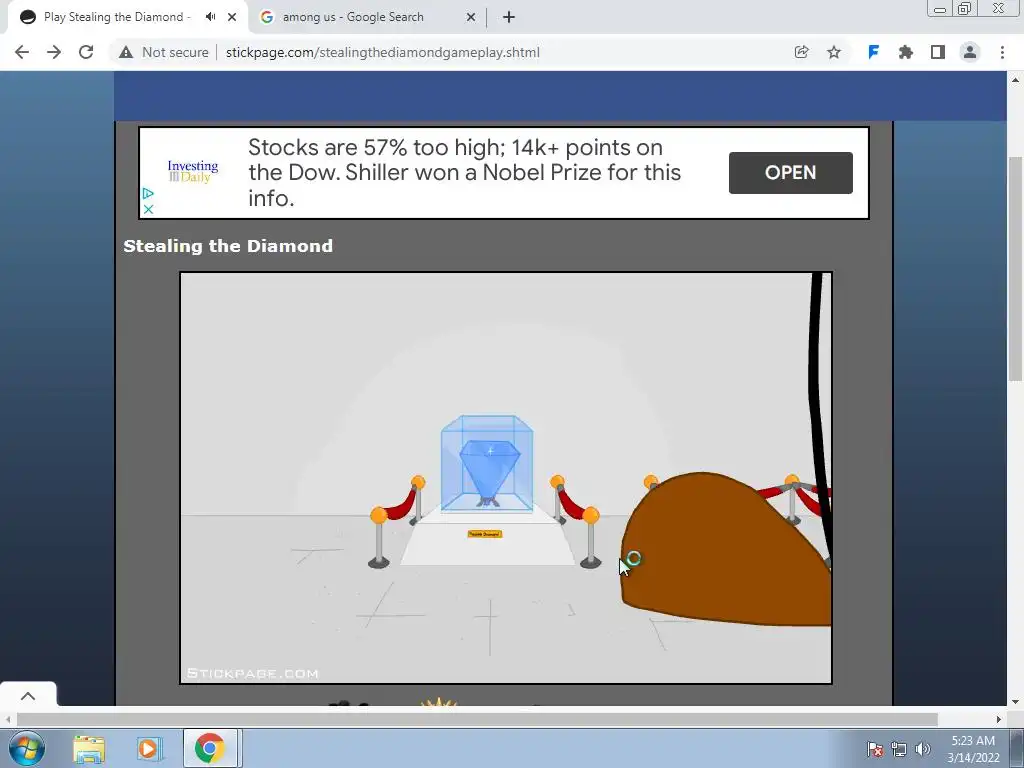Image resolution: width=1024 pixels, height=768 pixels.
Task: Close the Play Stealing the Diamond tab
Action: coord(232,17)
